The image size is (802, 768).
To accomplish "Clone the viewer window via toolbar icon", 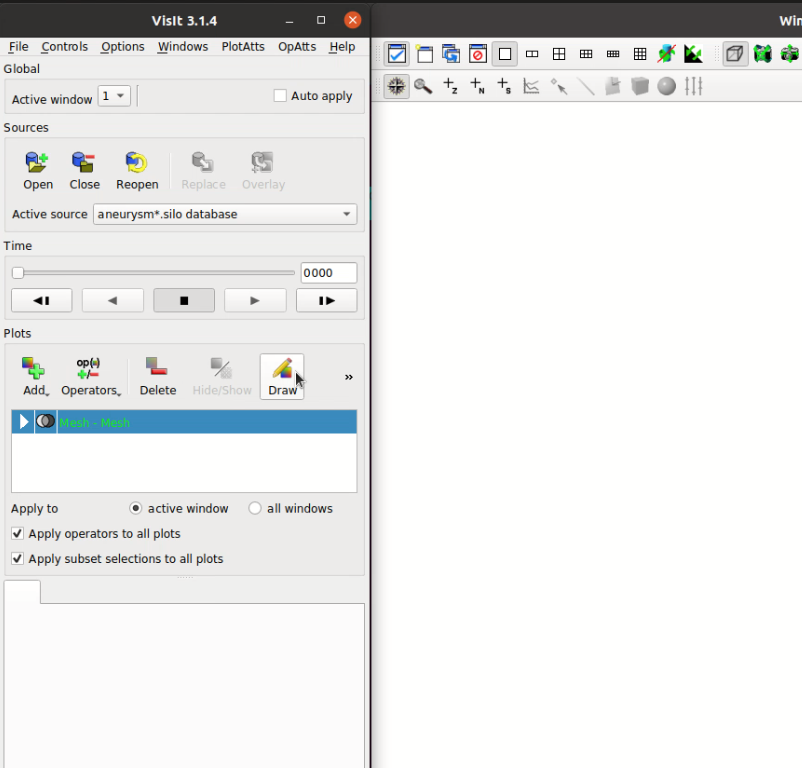I will 451,54.
